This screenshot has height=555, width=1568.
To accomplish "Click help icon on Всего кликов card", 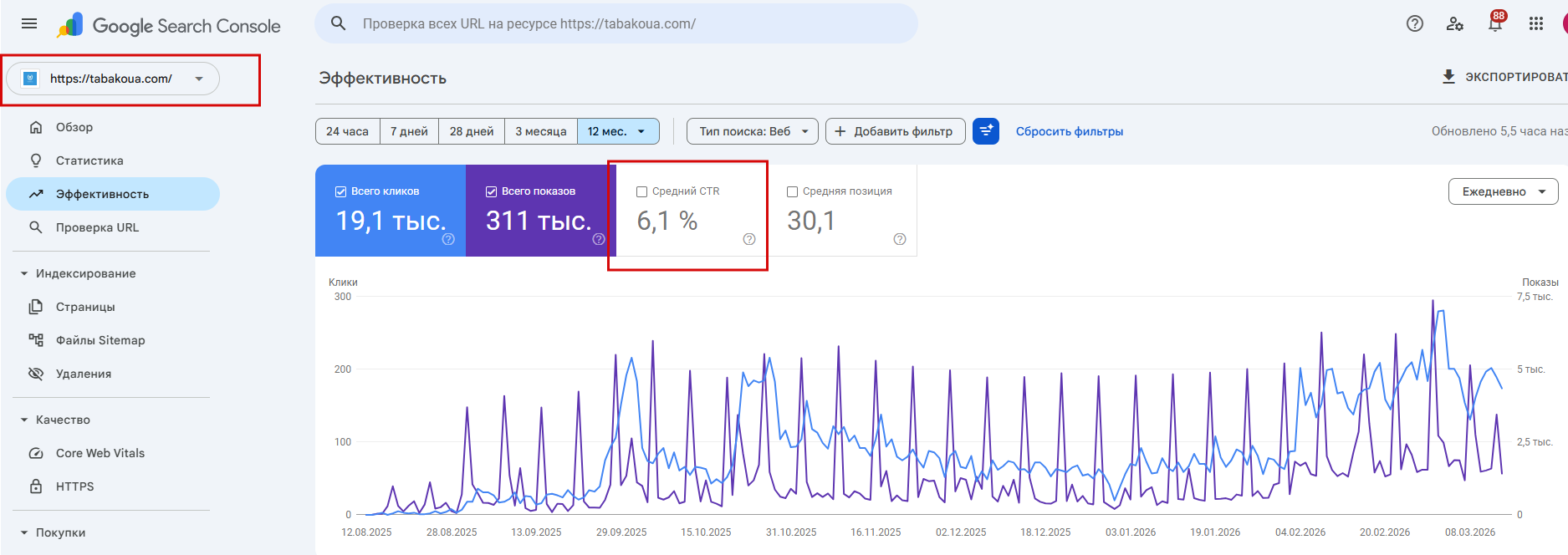I will point(448,239).
